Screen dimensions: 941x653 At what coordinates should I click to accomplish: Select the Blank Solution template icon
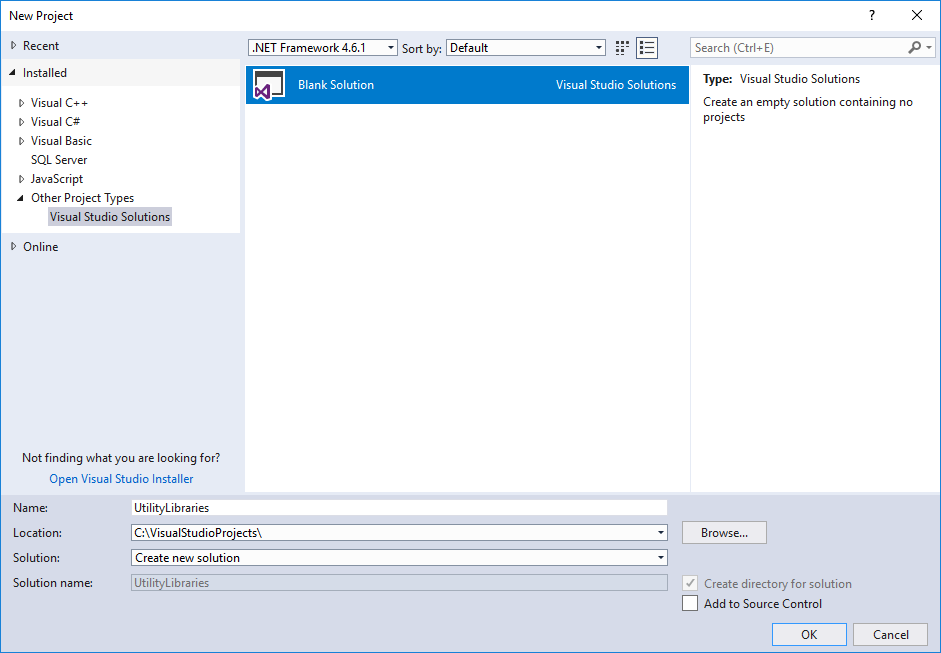tap(268, 85)
